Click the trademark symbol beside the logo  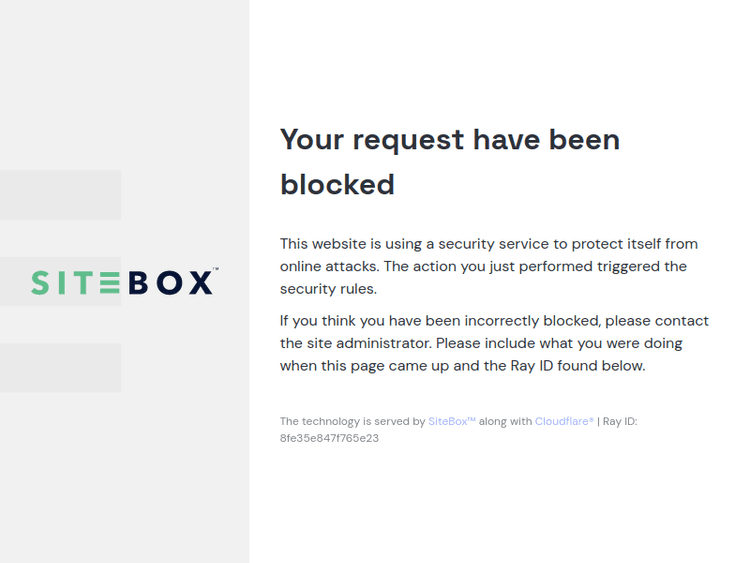[215, 270]
